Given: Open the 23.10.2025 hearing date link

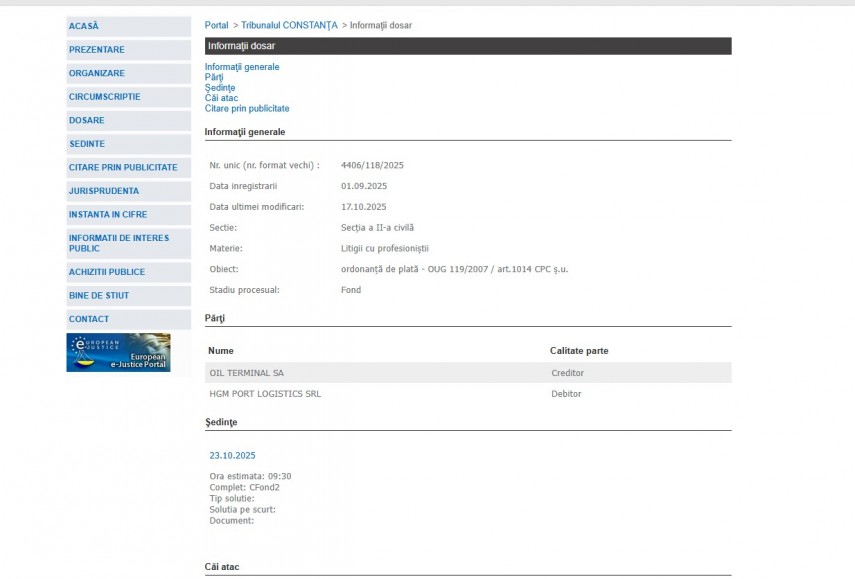Looking at the screenshot, I should pyautogui.click(x=232, y=455).
